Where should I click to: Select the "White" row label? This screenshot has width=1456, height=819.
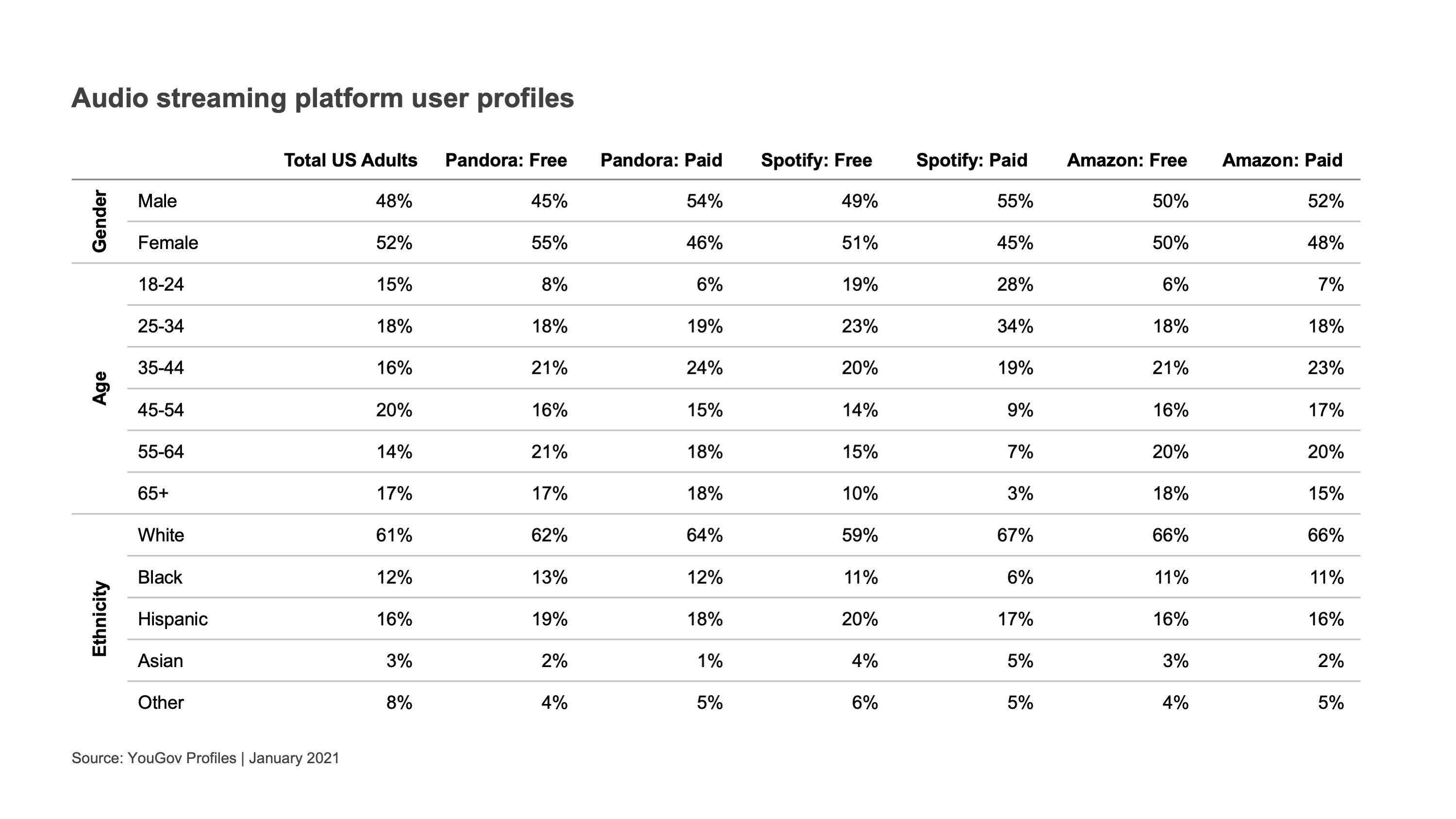(161, 535)
